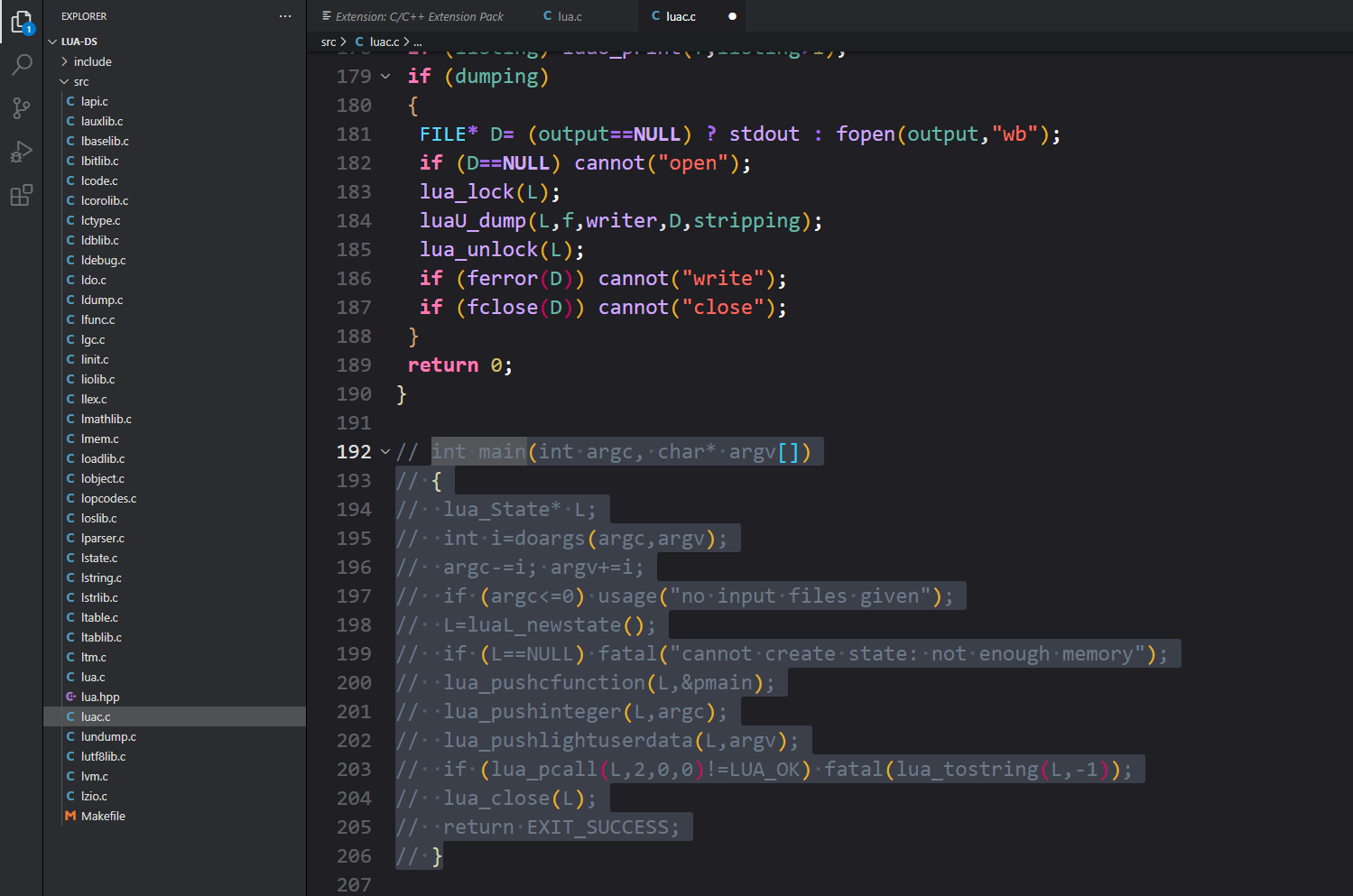The width and height of the screenshot is (1353, 896).
Task: Open the Search view icon
Action: (x=22, y=65)
